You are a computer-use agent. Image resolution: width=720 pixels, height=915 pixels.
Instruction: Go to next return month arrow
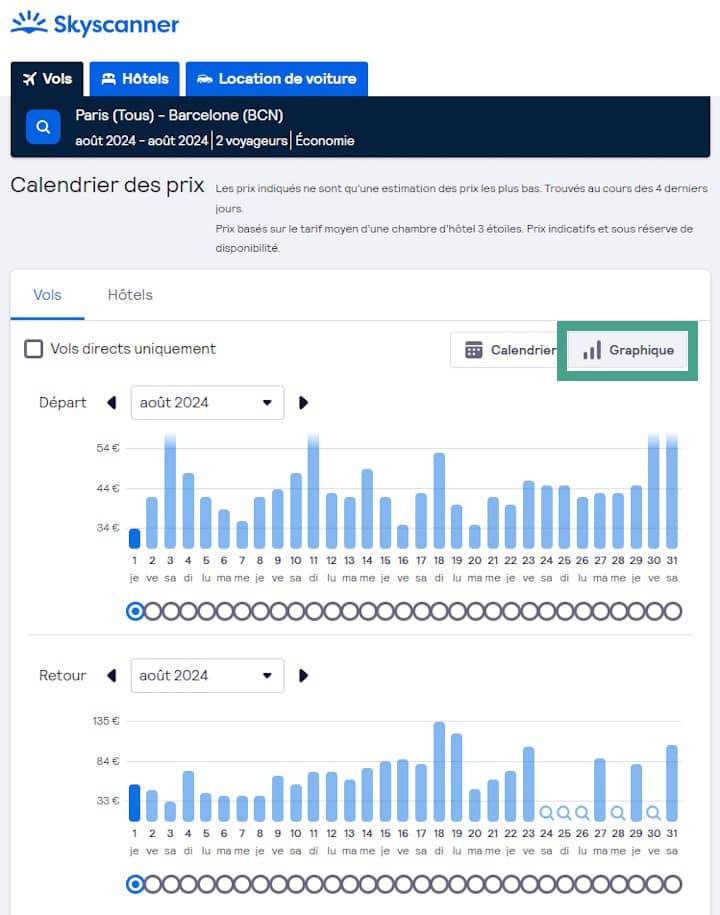pos(303,676)
